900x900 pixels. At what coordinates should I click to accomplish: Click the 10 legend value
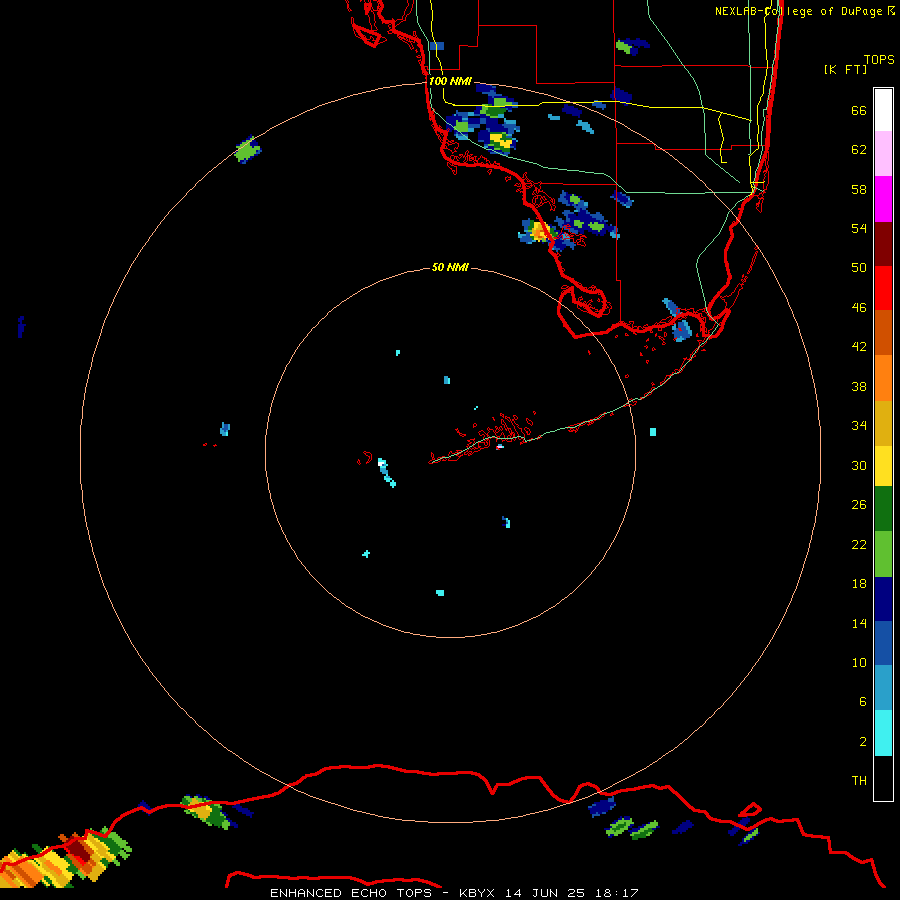pos(859,662)
